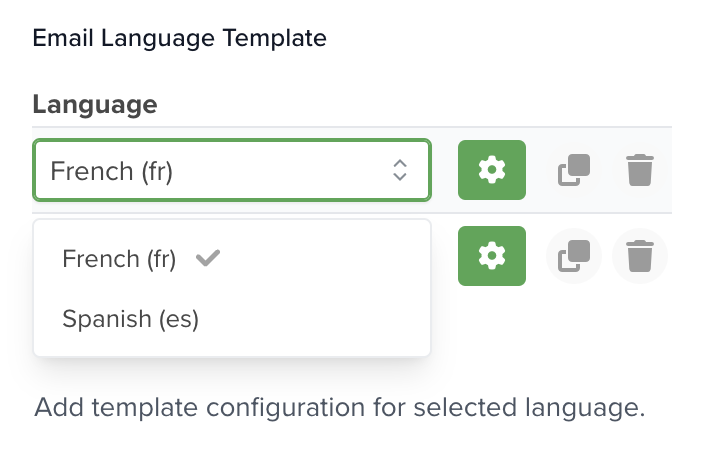The height and width of the screenshot is (456, 710).
Task: Click the Language column header label
Action: (95, 105)
